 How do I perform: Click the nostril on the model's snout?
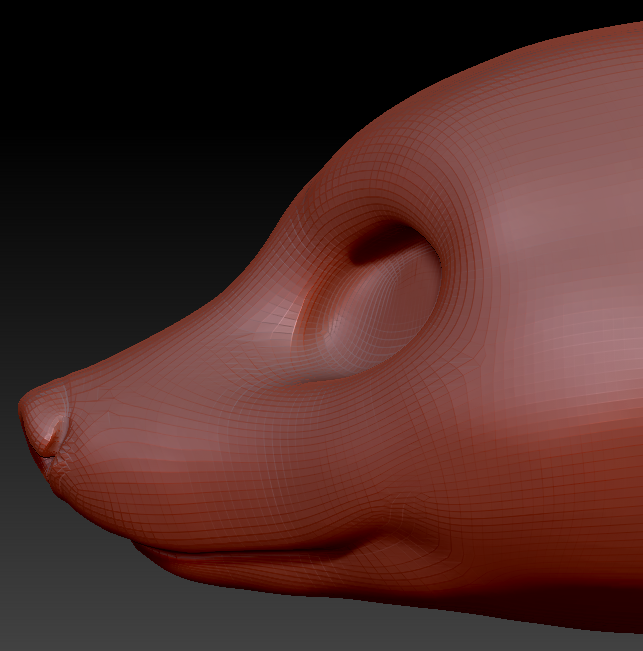click(x=54, y=437)
